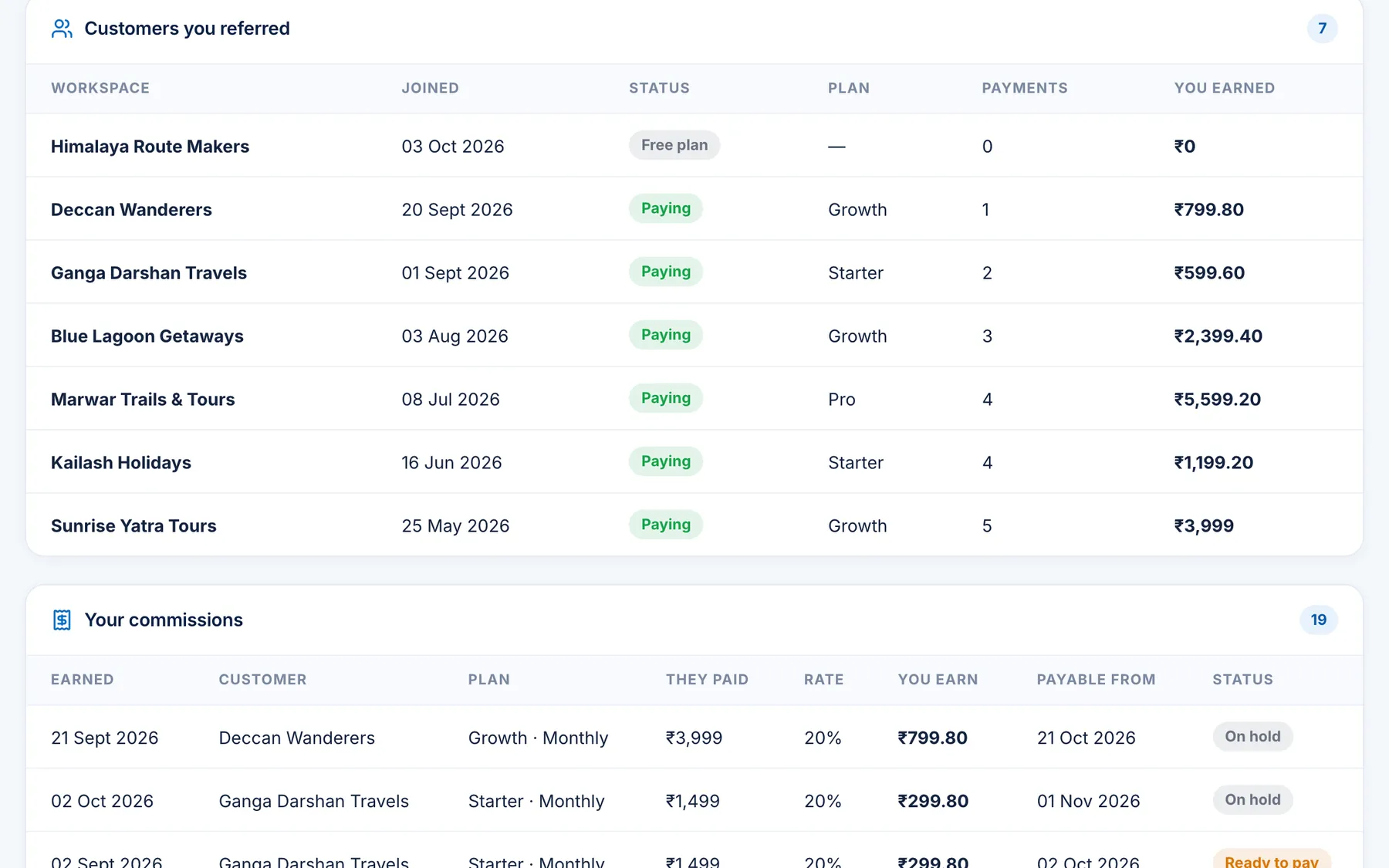
Task: Click earned amount ₹2,399.40
Action: [x=1218, y=336]
